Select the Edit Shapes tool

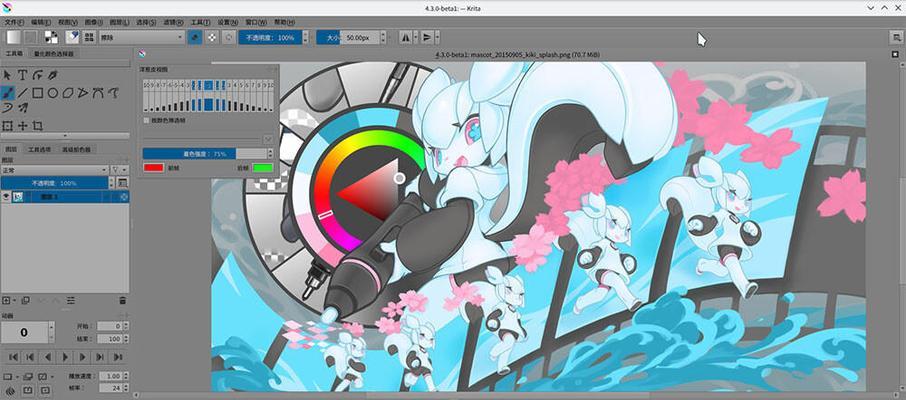pos(38,75)
